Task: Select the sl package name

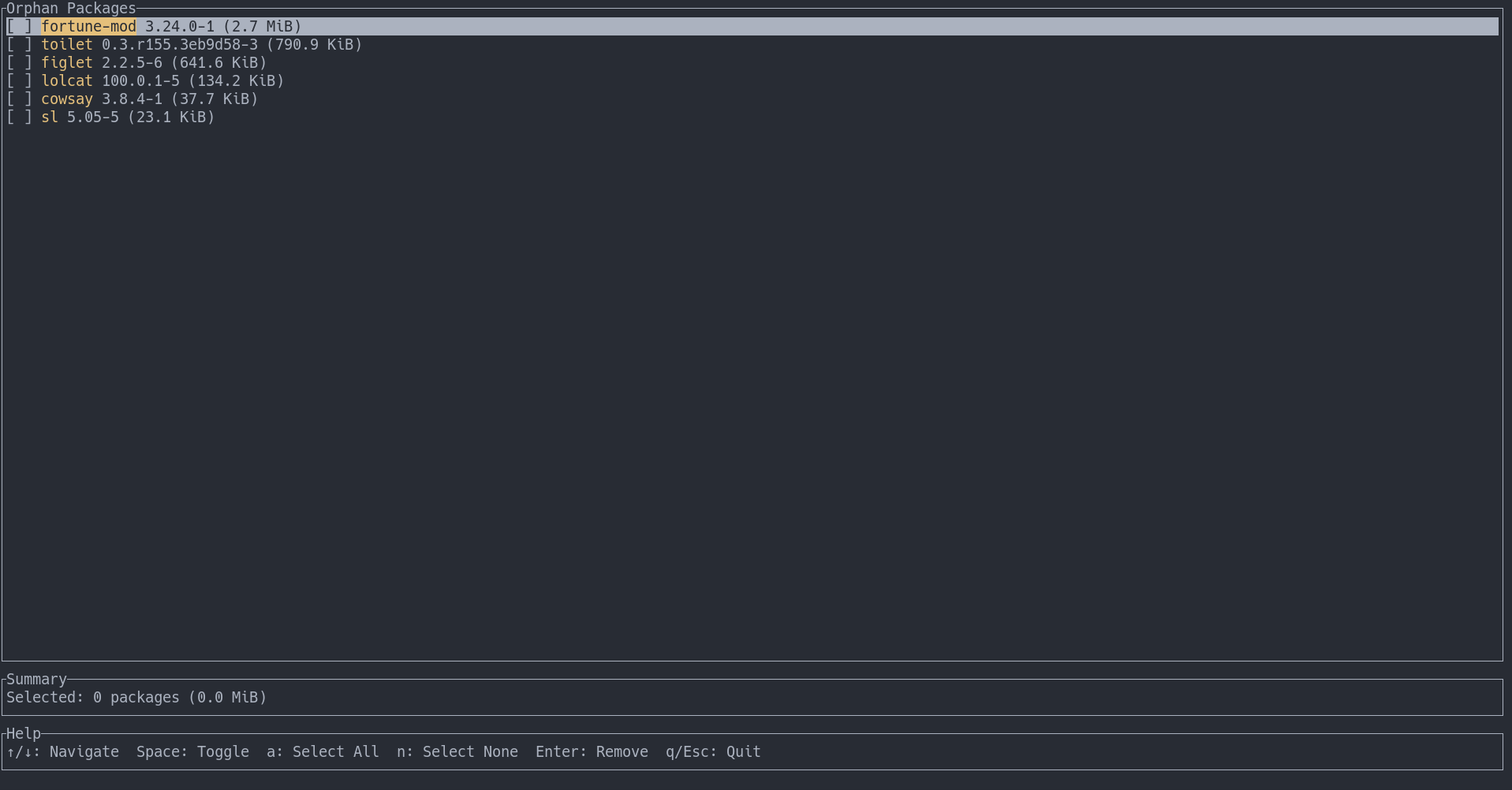Action: click(50, 117)
